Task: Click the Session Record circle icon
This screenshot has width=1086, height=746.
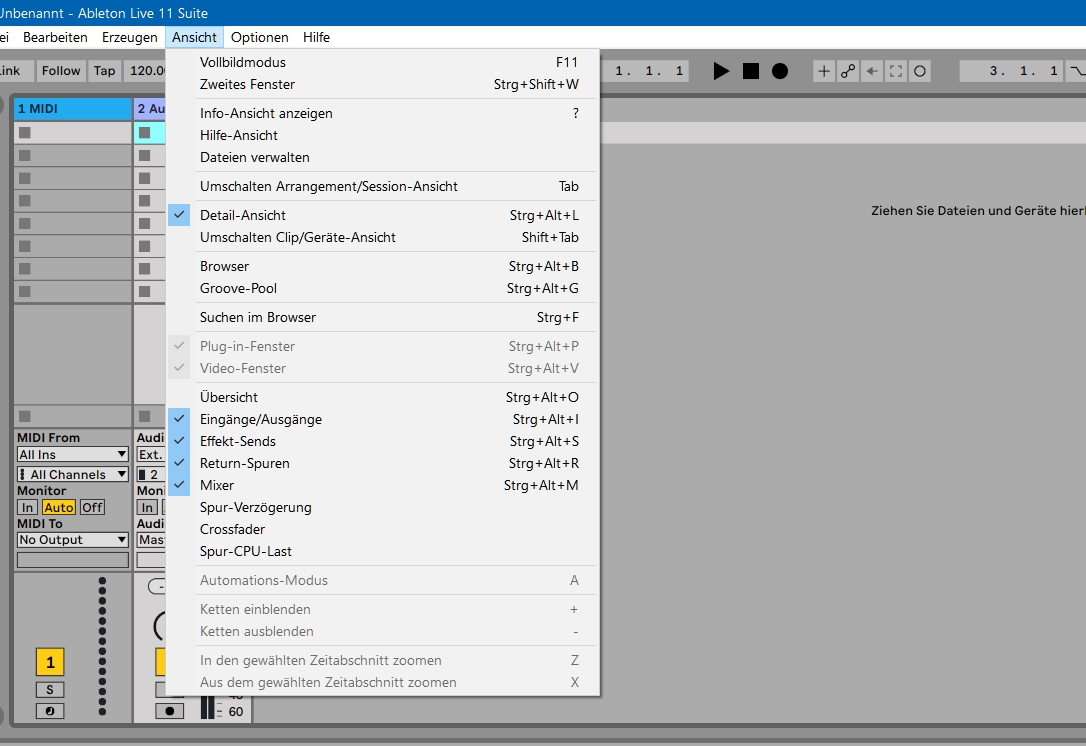Action: point(920,71)
